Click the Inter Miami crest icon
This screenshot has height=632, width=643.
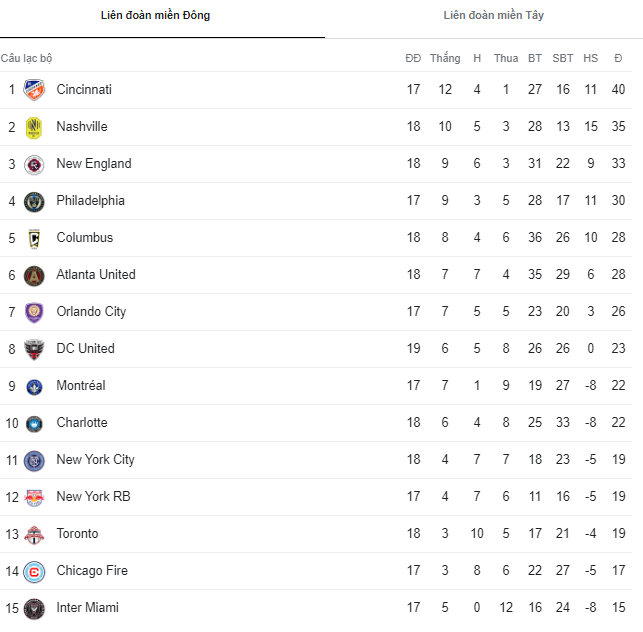34,608
